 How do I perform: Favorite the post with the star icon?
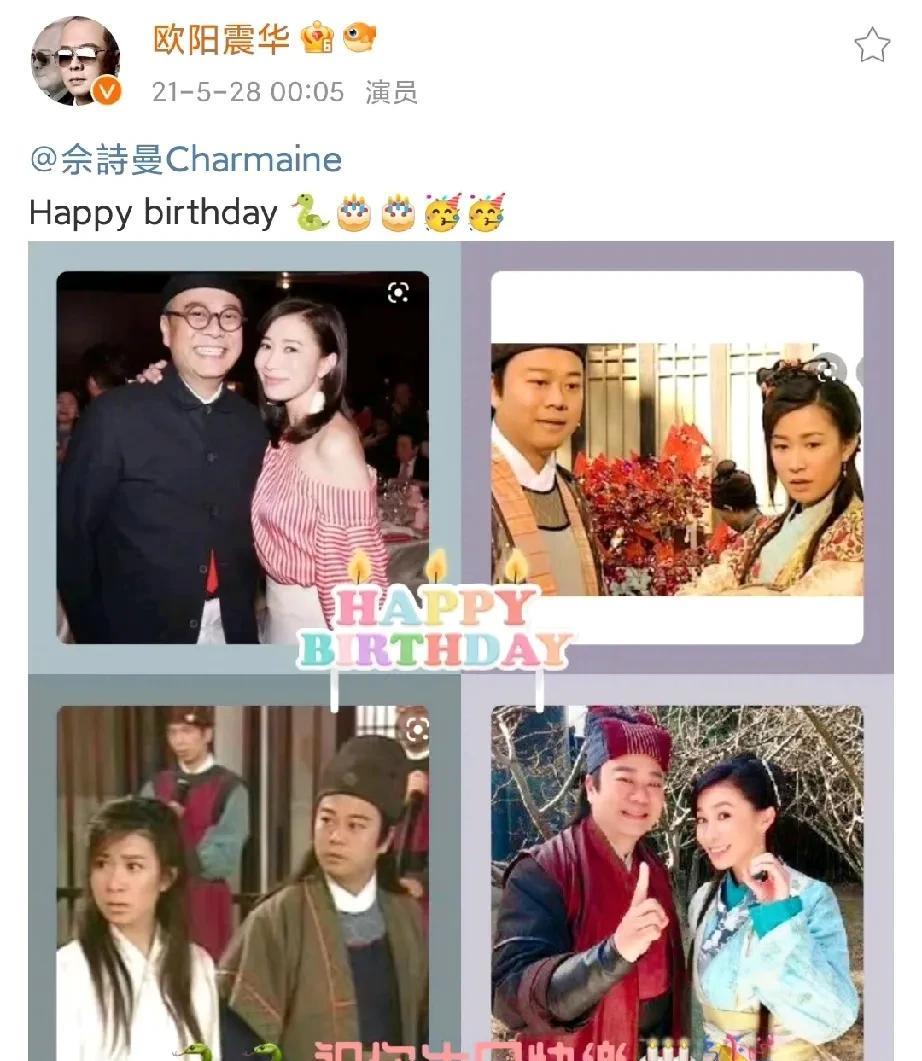(x=871, y=45)
